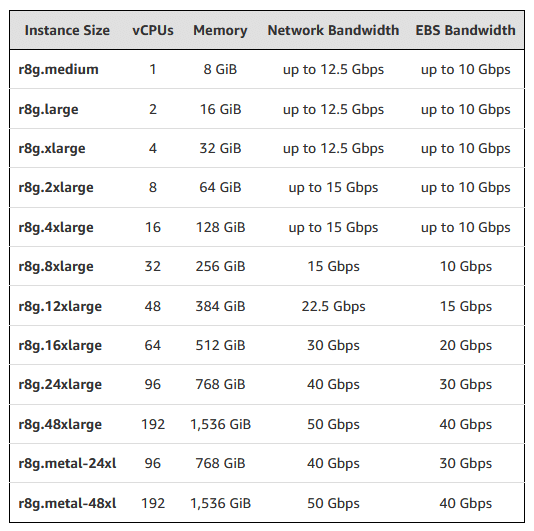Click the Memory column header
This screenshot has width=534, height=531.
point(220,31)
